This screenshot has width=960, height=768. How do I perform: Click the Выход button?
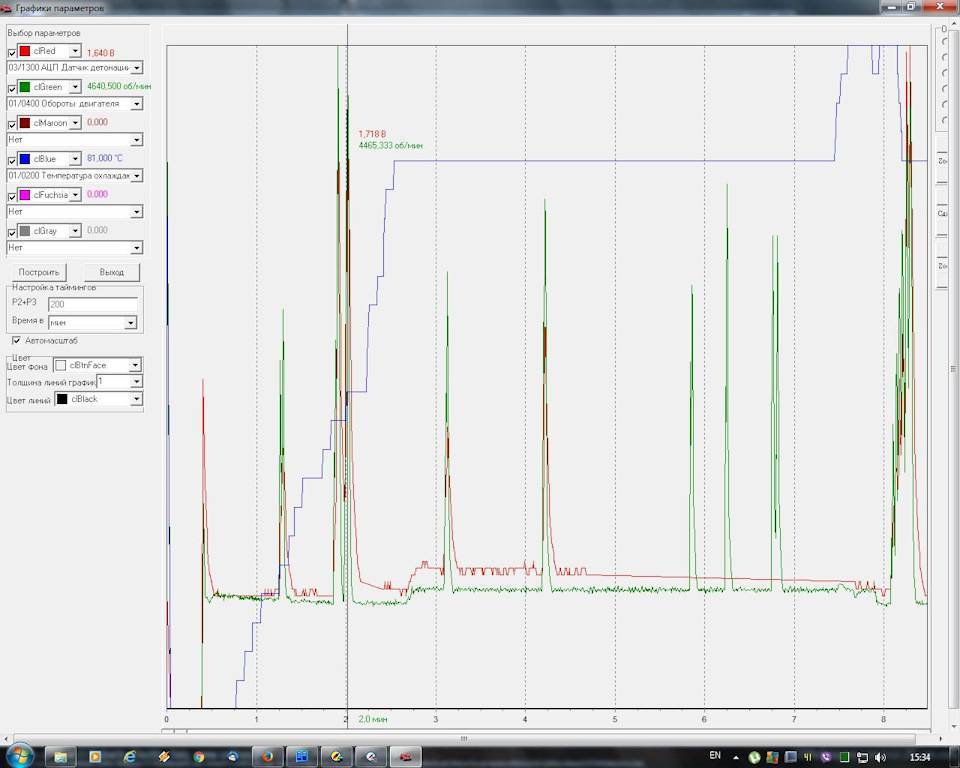[111, 272]
